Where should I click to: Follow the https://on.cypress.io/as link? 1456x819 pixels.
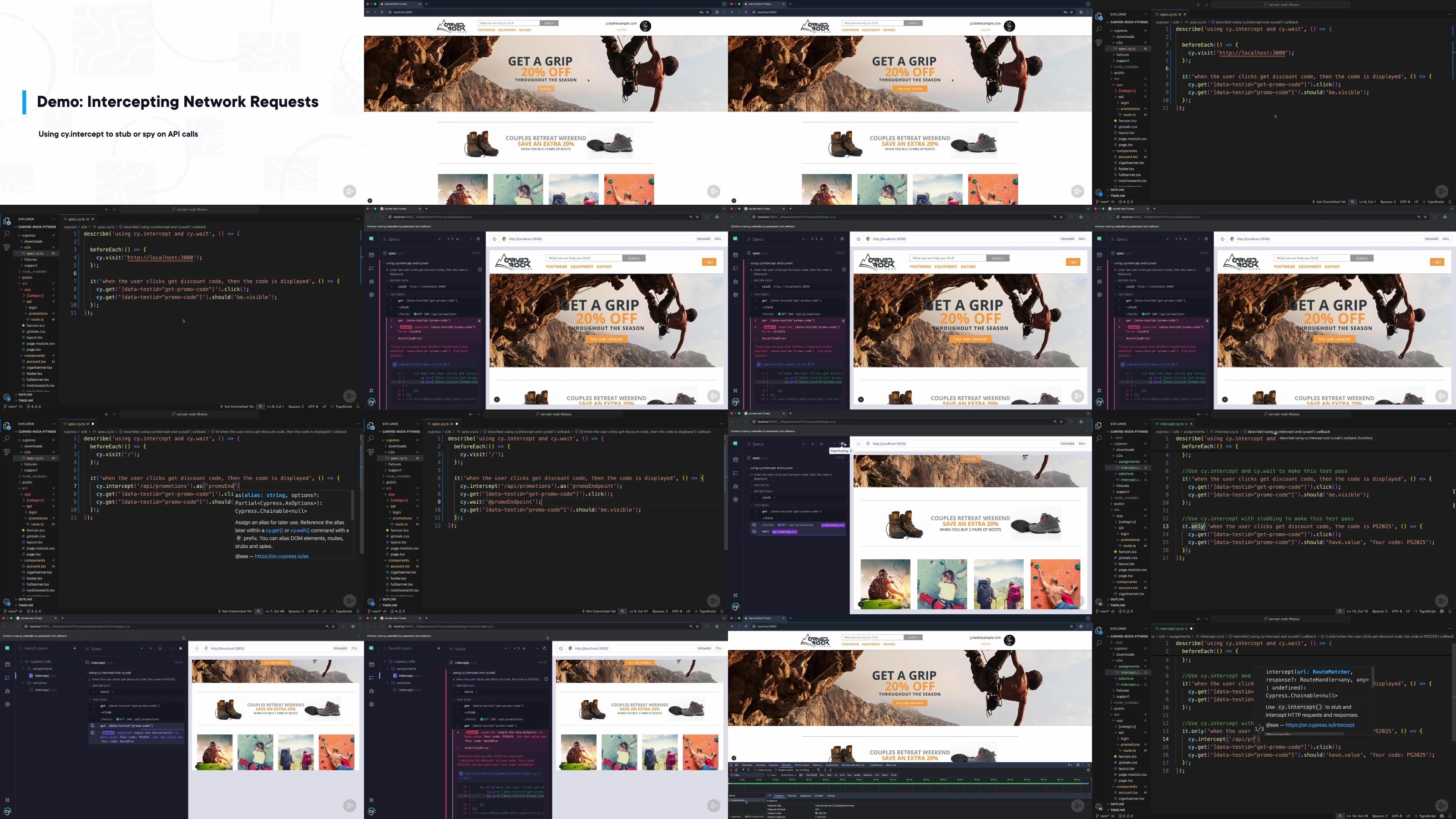point(282,556)
